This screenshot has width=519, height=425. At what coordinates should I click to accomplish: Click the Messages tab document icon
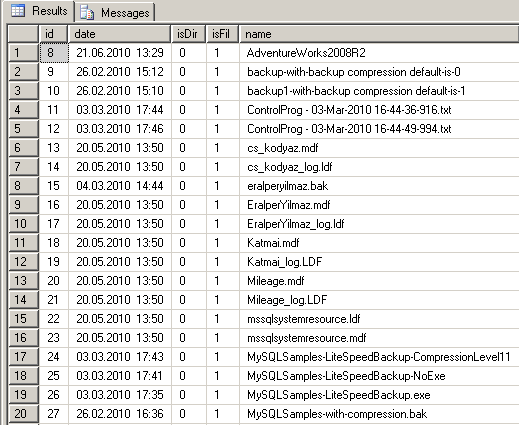[87, 12]
